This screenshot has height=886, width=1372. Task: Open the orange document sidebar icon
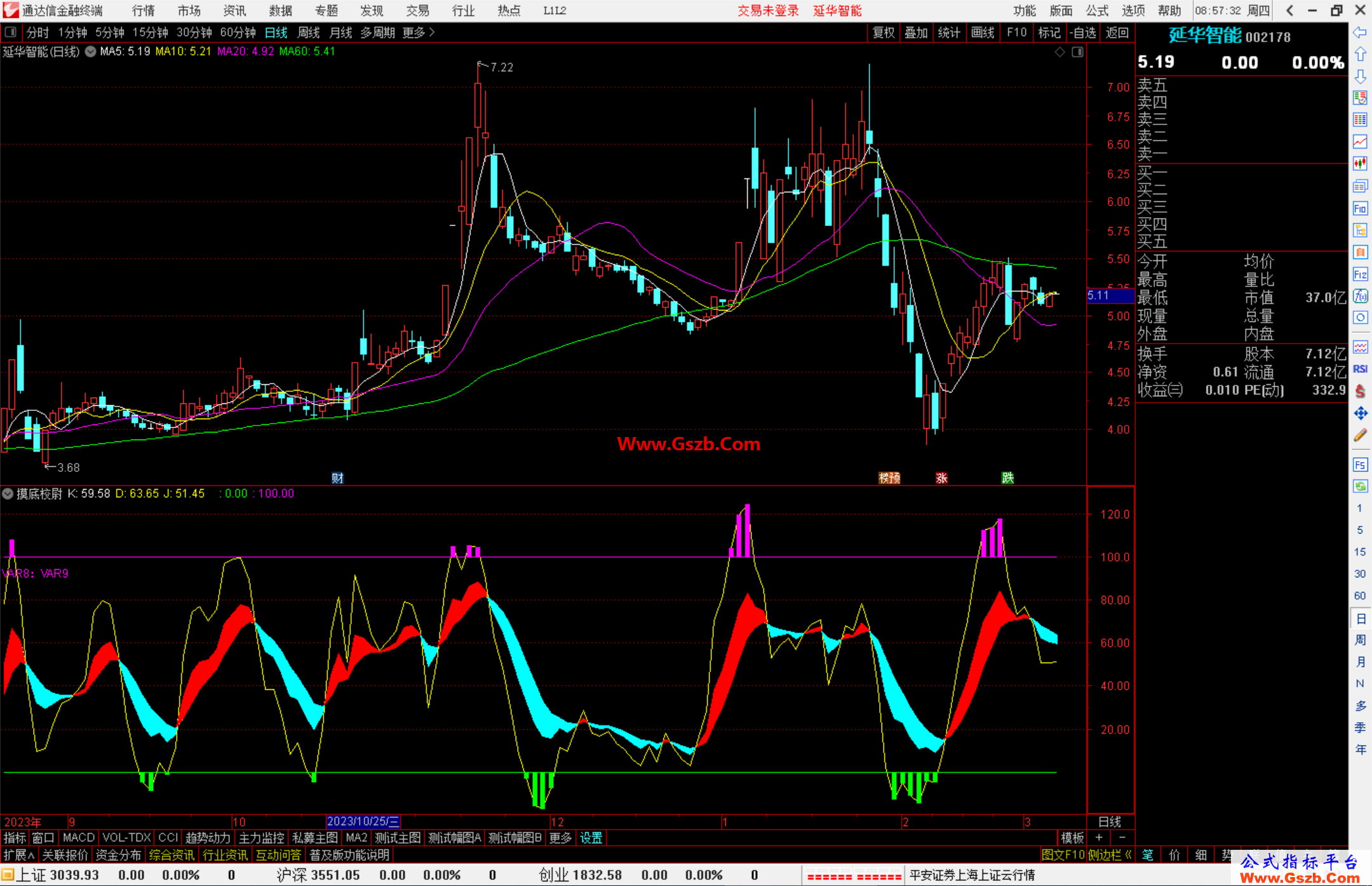click(x=1360, y=252)
